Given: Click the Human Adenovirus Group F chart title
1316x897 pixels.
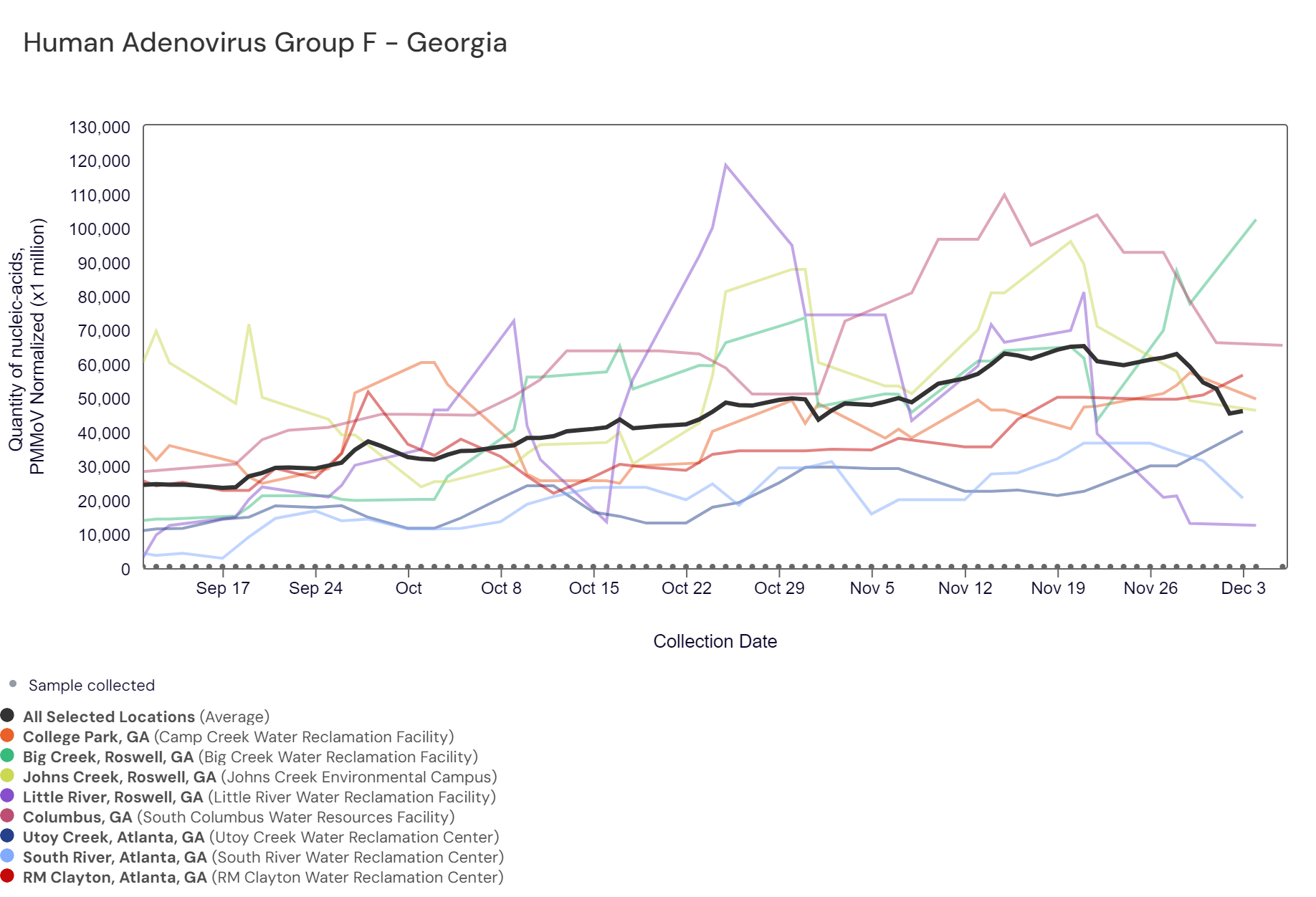Looking at the screenshot, I should click(x=264, y=43).
